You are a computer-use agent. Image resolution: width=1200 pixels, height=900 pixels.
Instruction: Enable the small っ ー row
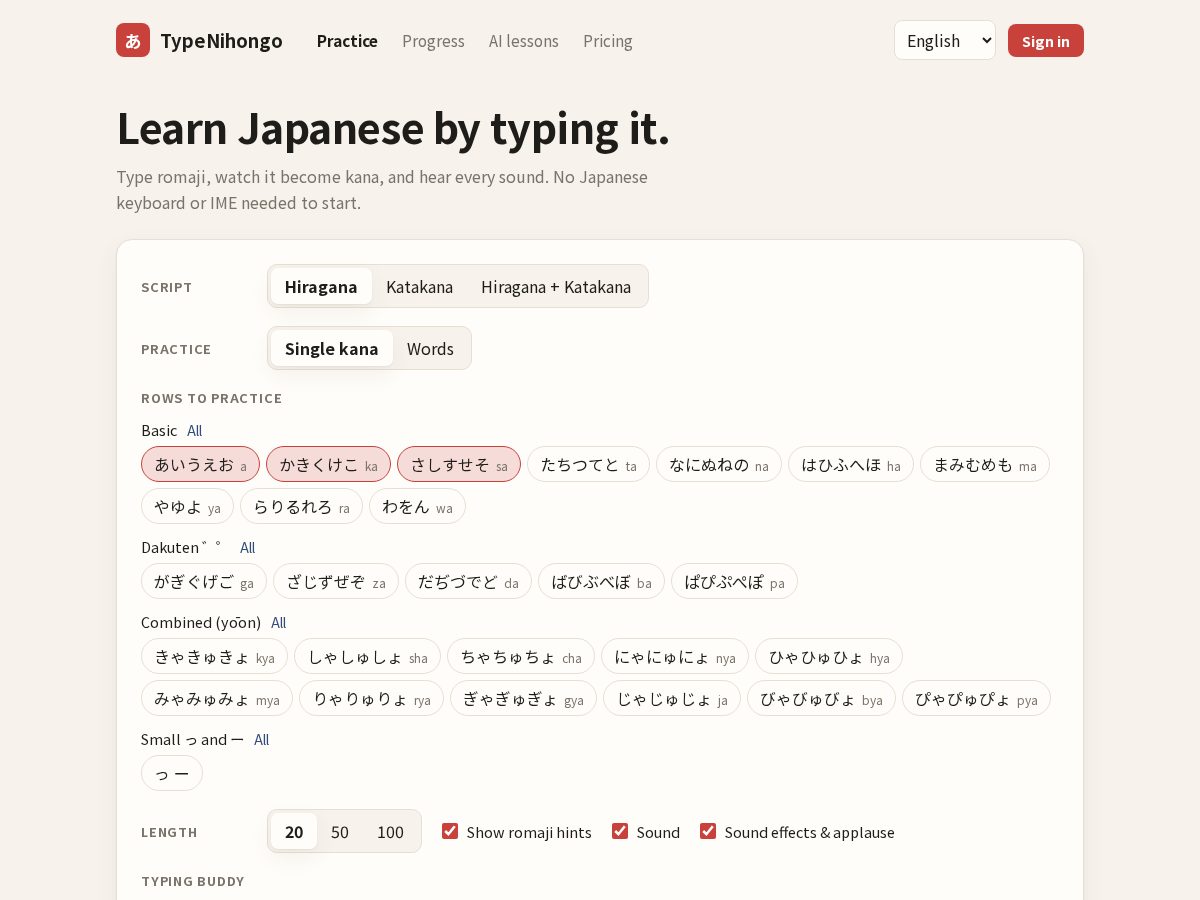pos(172,773)
